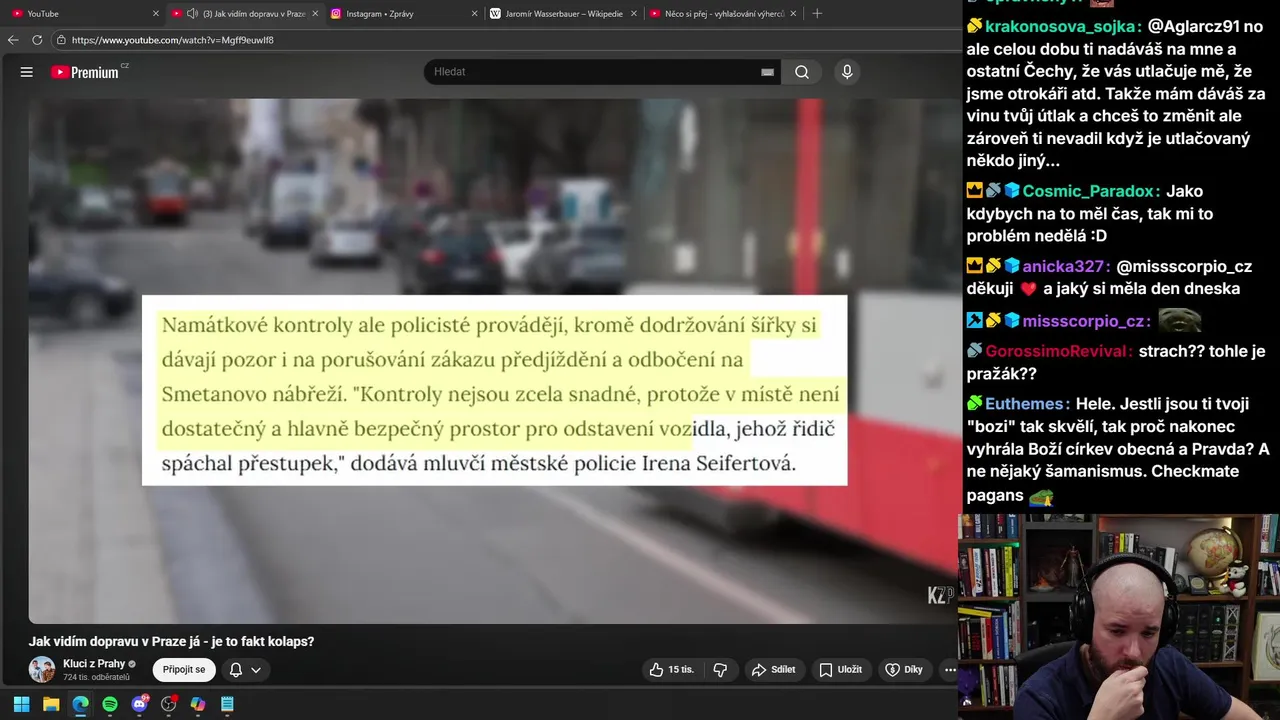Image resolution: width=1280 pixels, height=720 pixels.
Task: Click the 724 tis. odběratelů subscriber count
Action: click(97, 677)
